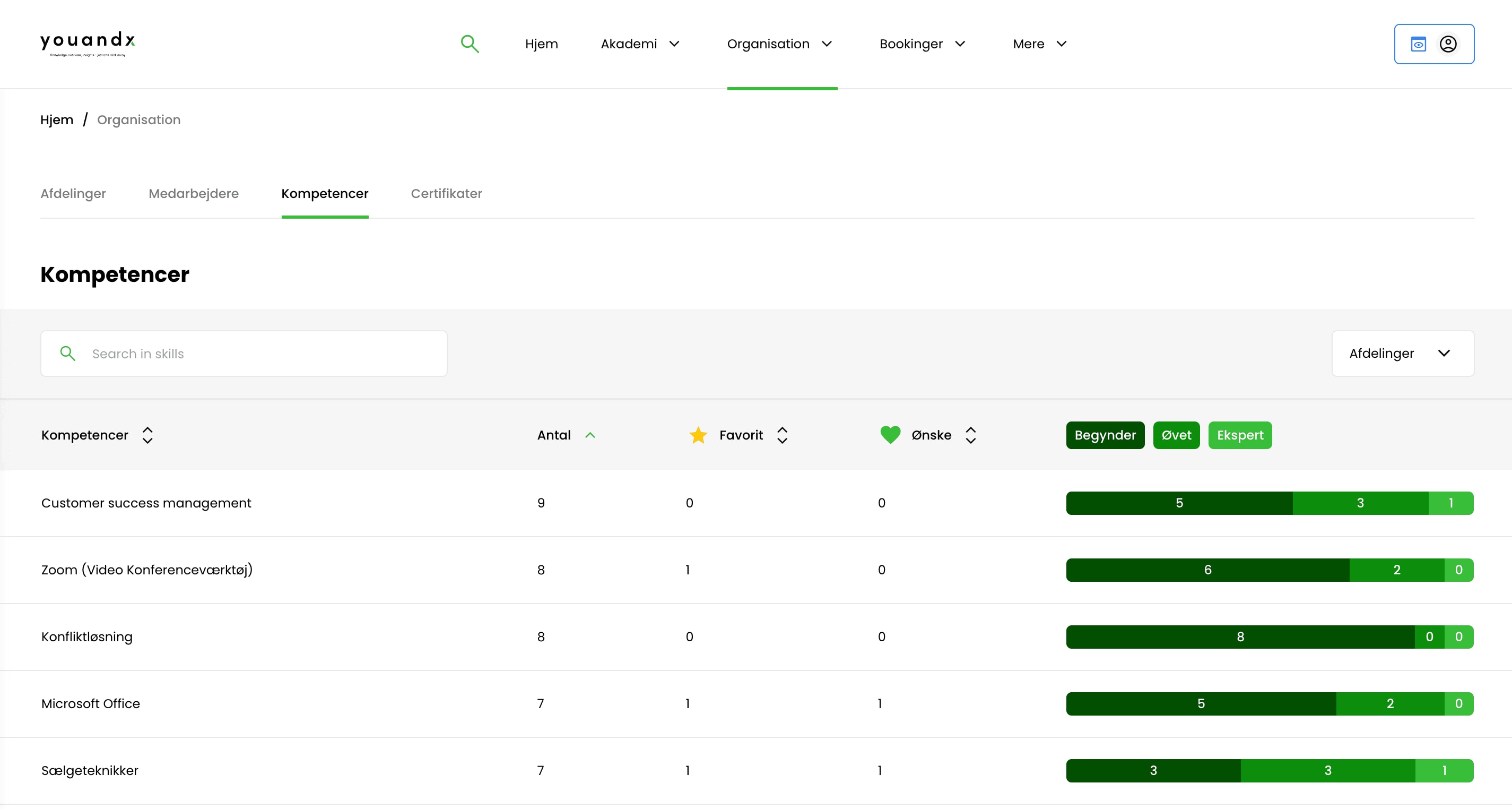Open the Afdelinger filter dropdown
Screen dimensions: 1512x809
click(x=1403, y=353)
